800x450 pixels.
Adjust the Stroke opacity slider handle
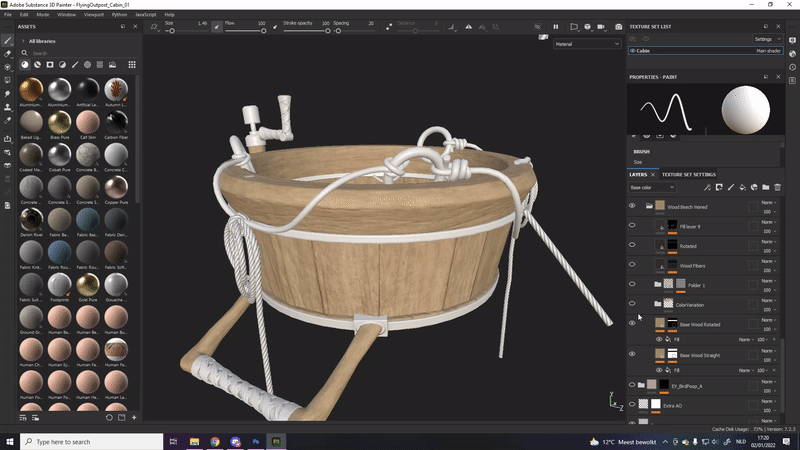328,31
